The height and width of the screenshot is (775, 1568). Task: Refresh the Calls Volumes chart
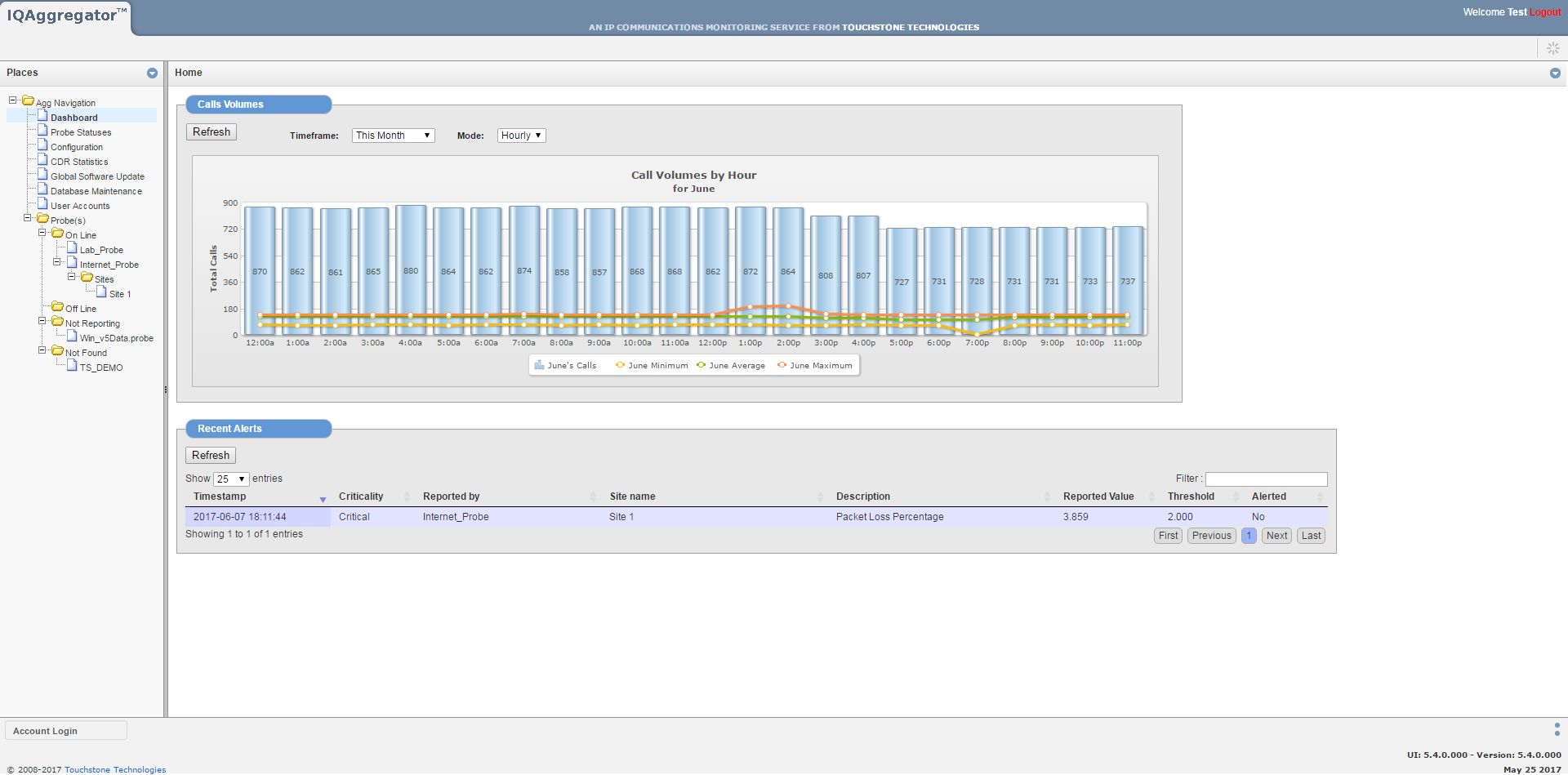(212, 132)
